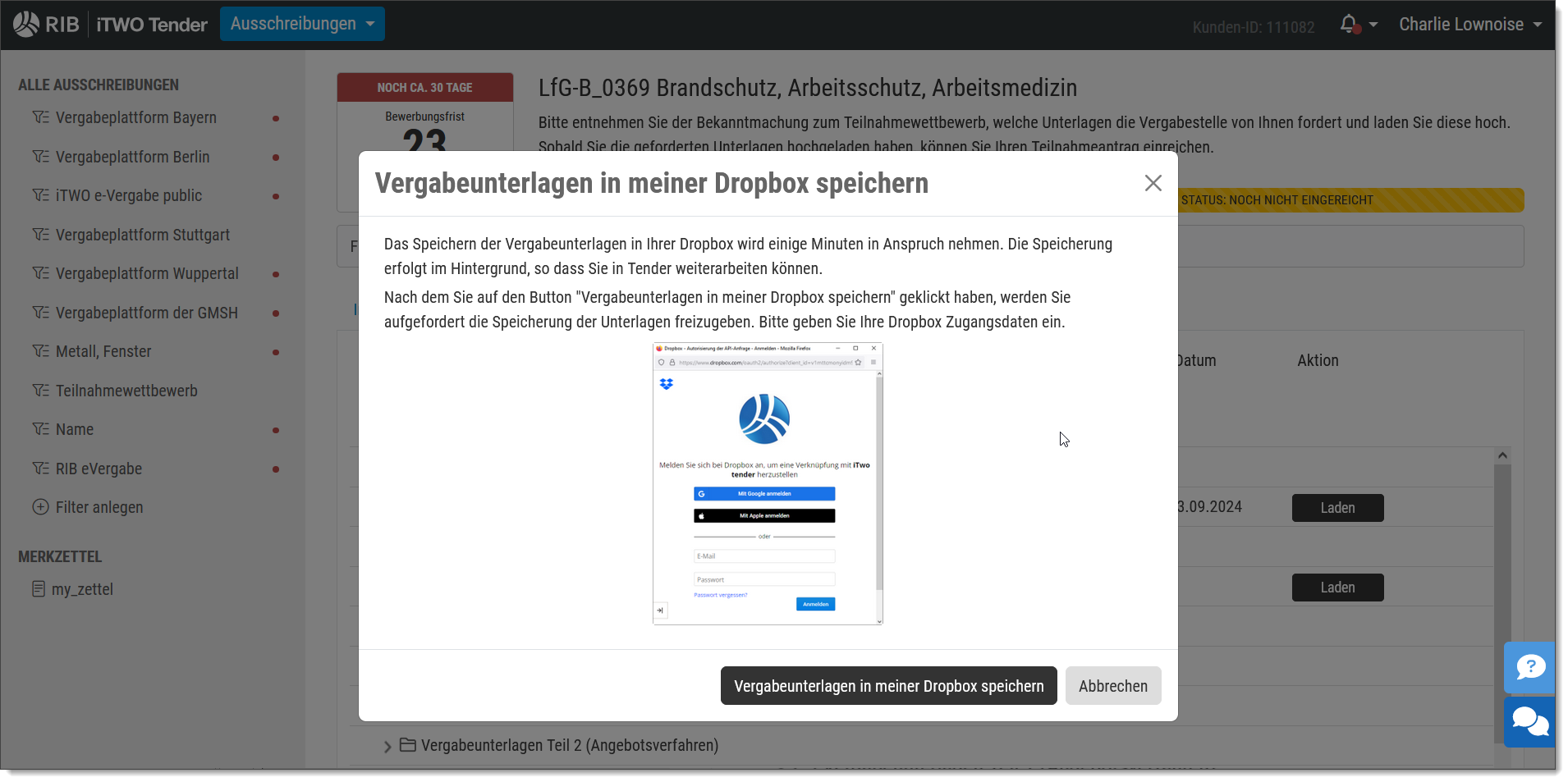This screenshot has height=782, width=1568.
Task: Click filter icon beside Vergabeplattform Wuppertal
Action: tap(40, 273)
